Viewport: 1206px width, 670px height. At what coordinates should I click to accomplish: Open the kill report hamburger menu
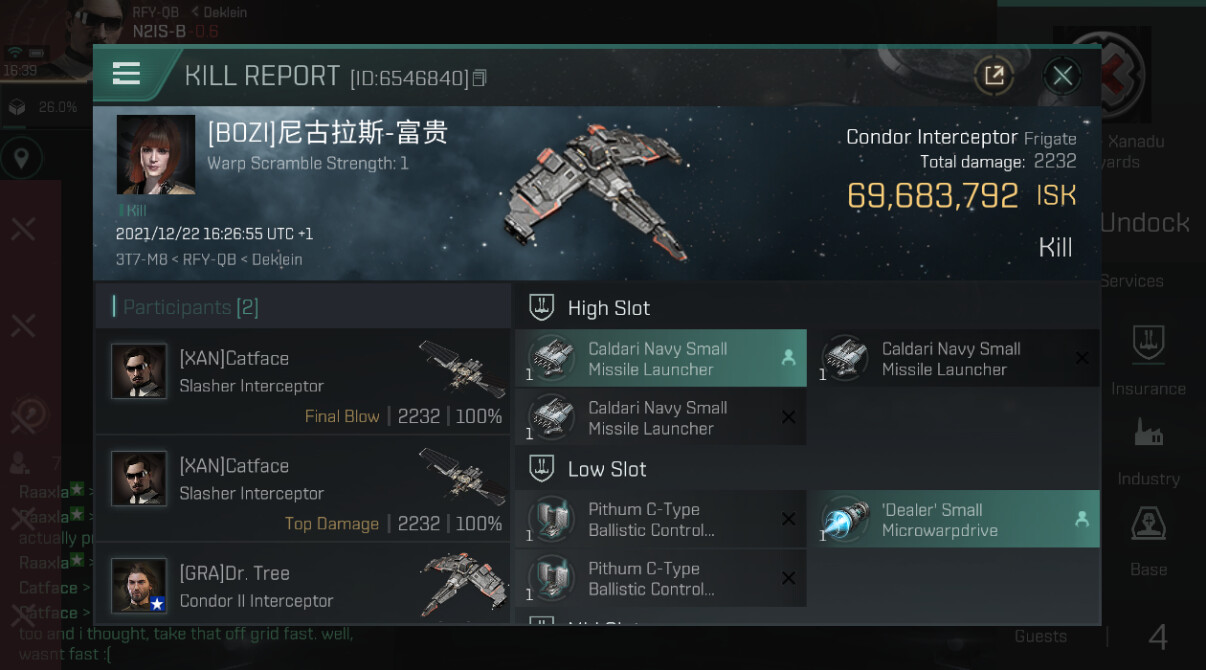tap(126, 74)
